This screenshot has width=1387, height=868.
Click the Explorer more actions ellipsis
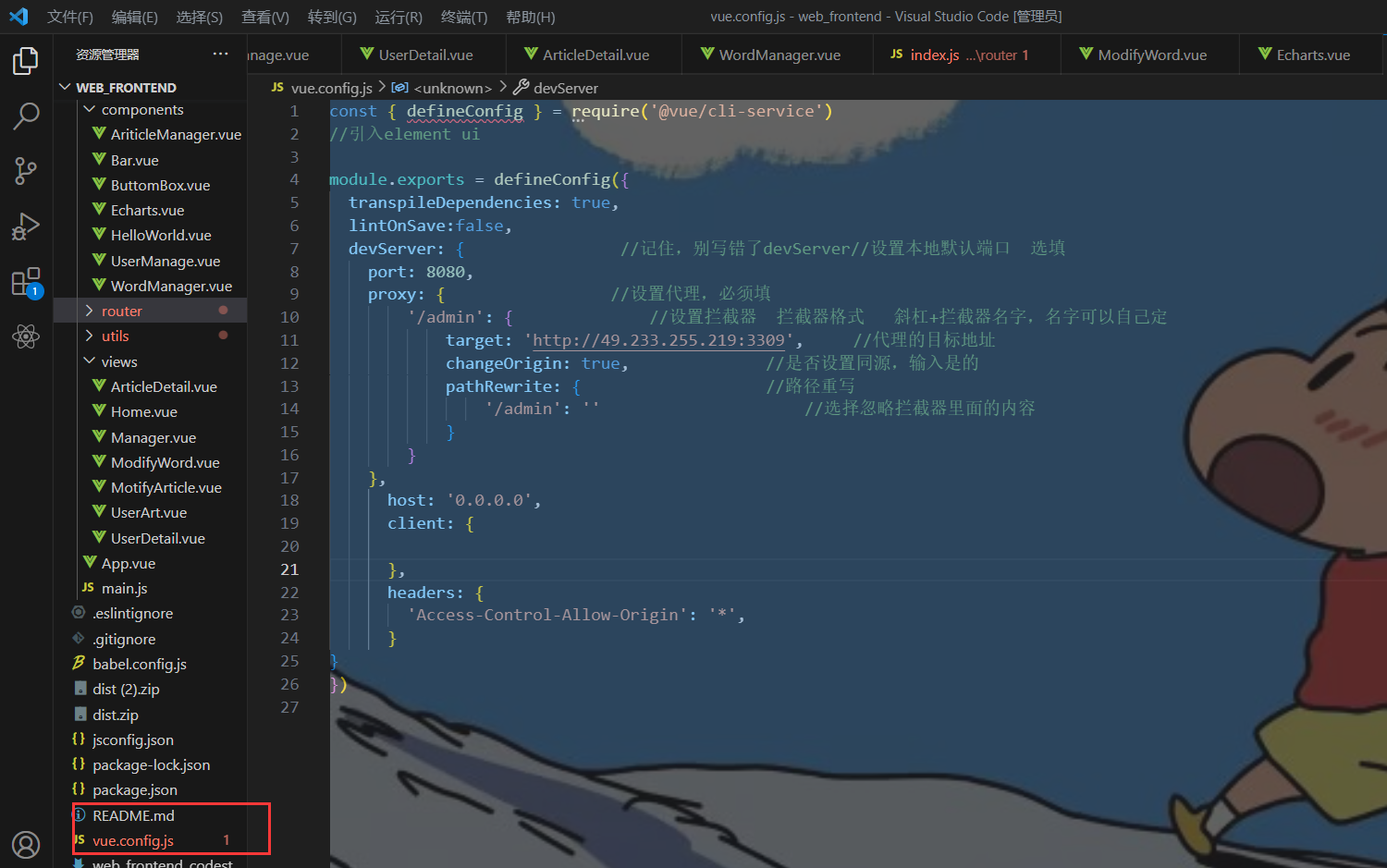click(x=220, y=55)
